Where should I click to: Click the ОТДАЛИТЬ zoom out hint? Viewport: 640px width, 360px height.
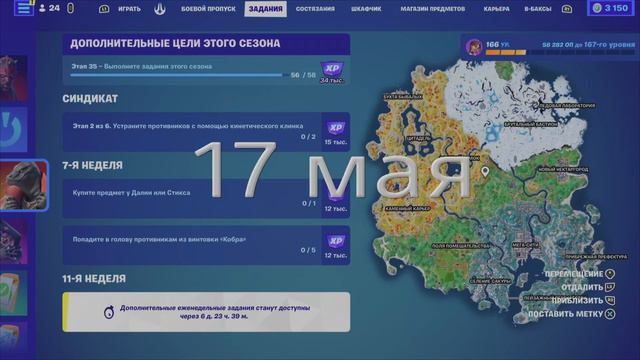tap(588, 287)
